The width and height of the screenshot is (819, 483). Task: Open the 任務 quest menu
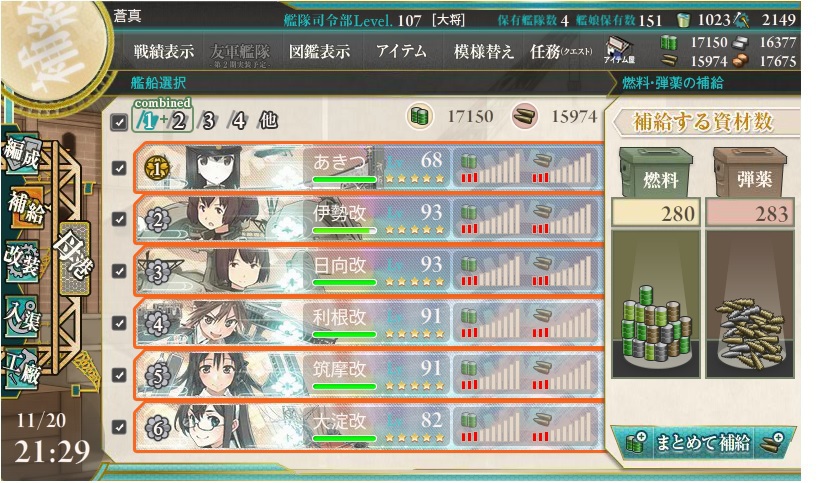(x=561, y=52)
